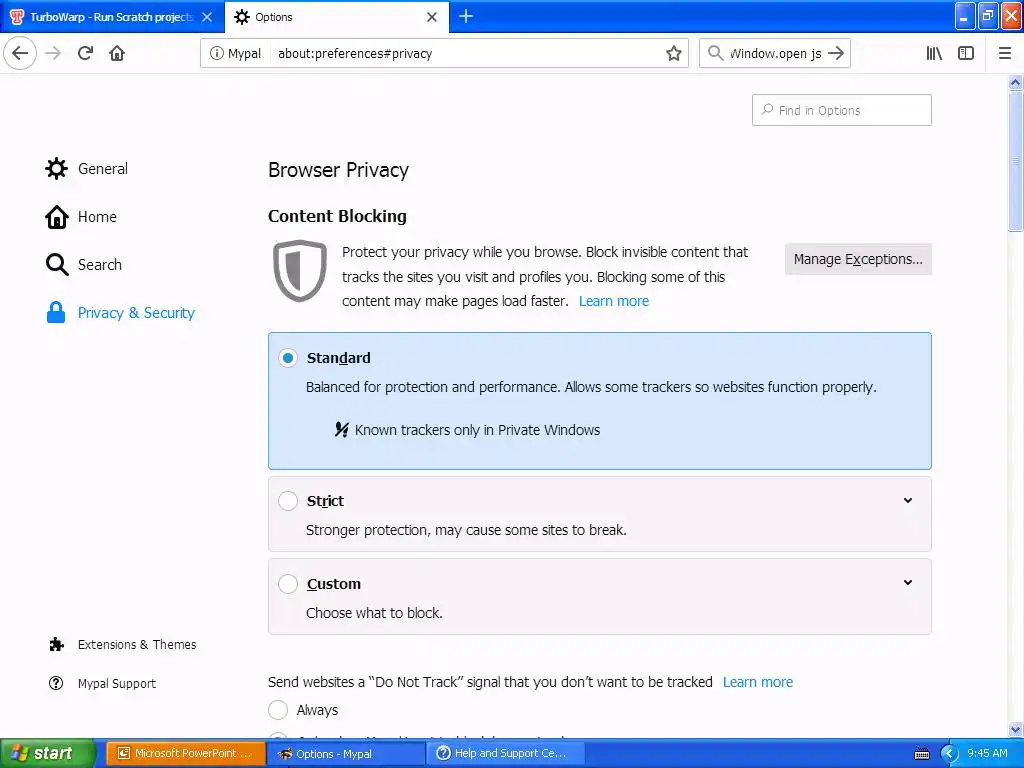1024x768 pixels.
Task: Go to browser Home page icon
Action: point(117,53)
